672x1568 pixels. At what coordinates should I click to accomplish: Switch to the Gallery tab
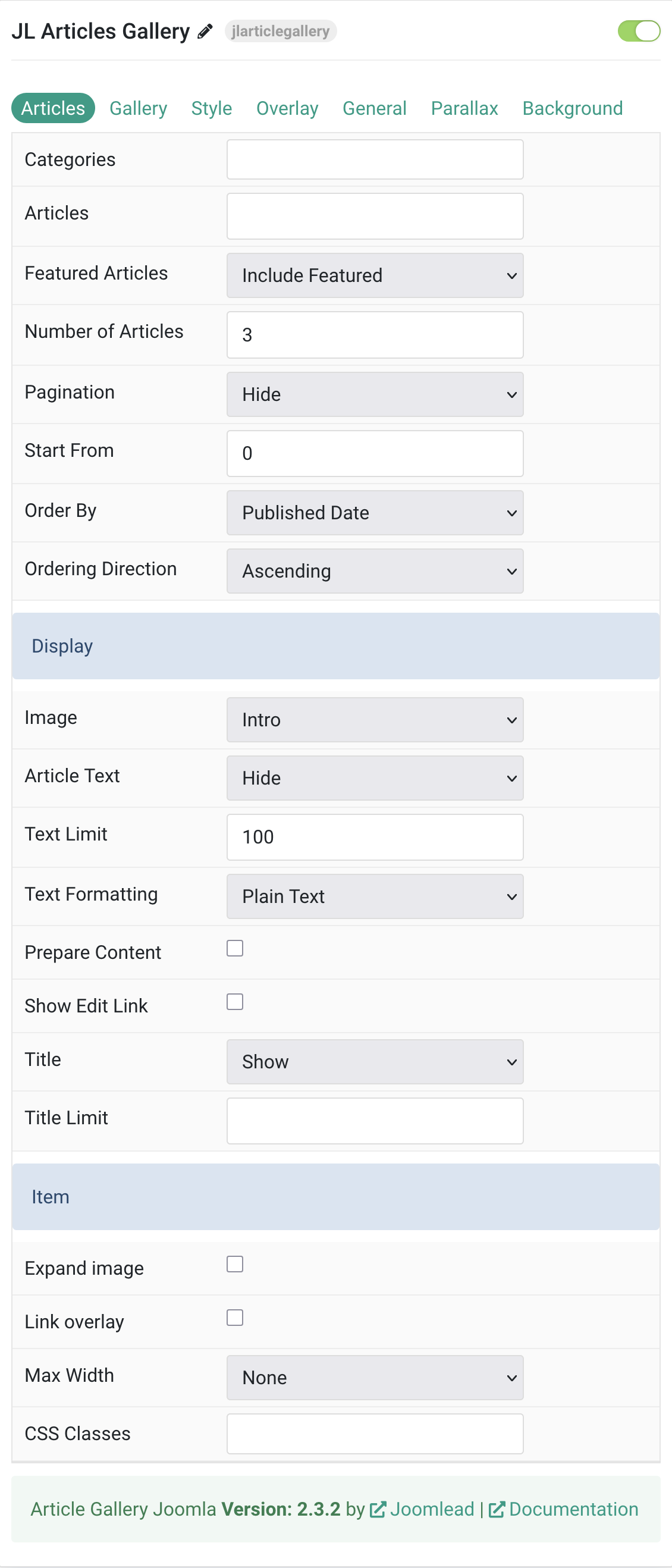pyautogui.click(x=138, y=108)
